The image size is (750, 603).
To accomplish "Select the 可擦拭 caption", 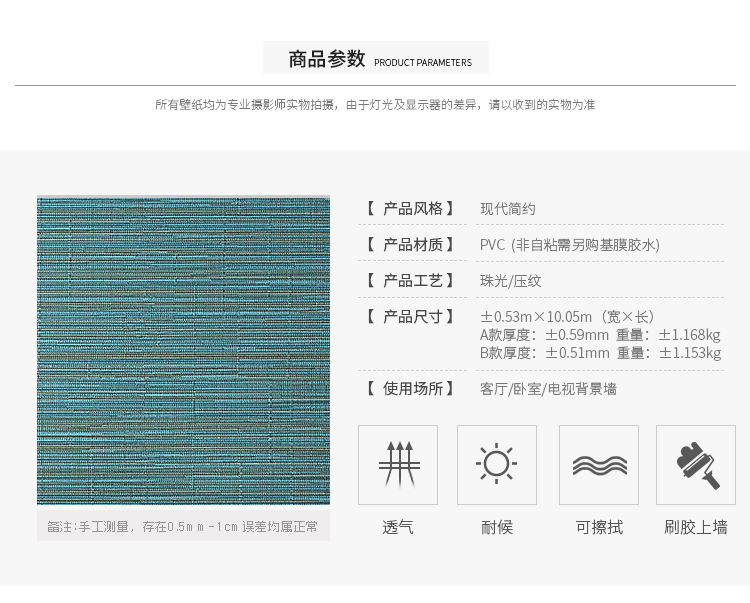I will pyautogui.click(x=598, y=527).
